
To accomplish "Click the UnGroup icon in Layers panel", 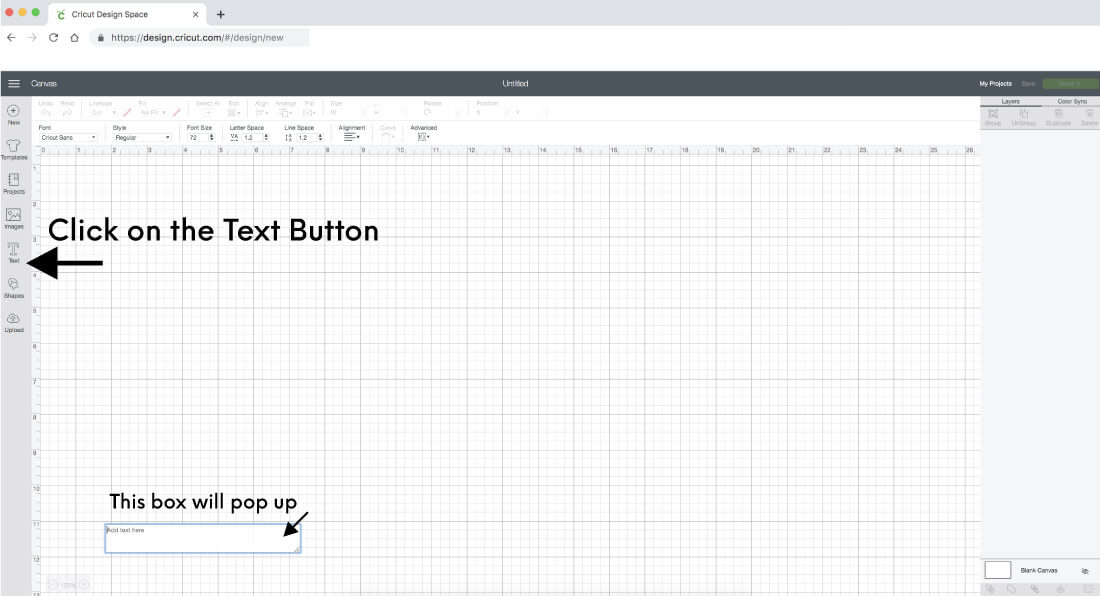I will click(x=1024, y=114).
